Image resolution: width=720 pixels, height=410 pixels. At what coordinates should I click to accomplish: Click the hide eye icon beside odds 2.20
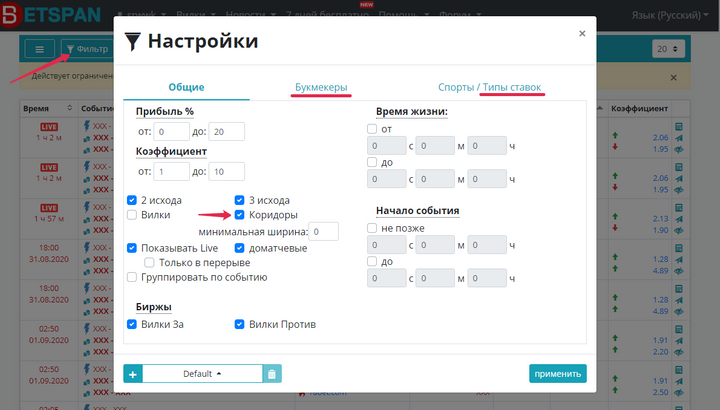pyautogui.click(x=679, y=352)
